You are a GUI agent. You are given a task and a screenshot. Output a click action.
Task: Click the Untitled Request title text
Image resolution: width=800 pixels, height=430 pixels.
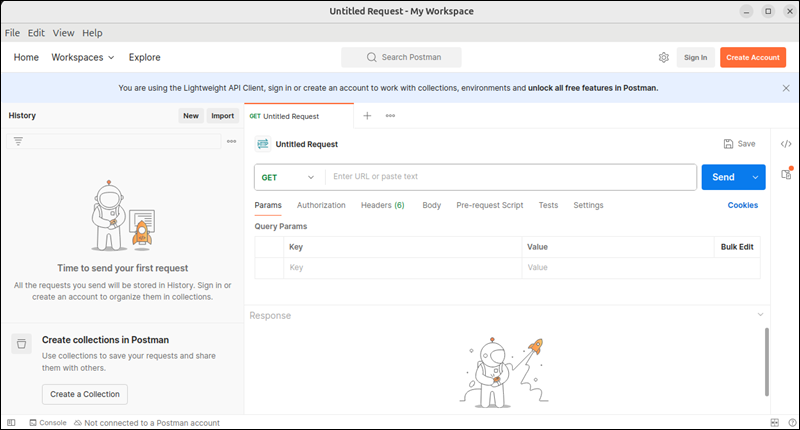(307, 144)
